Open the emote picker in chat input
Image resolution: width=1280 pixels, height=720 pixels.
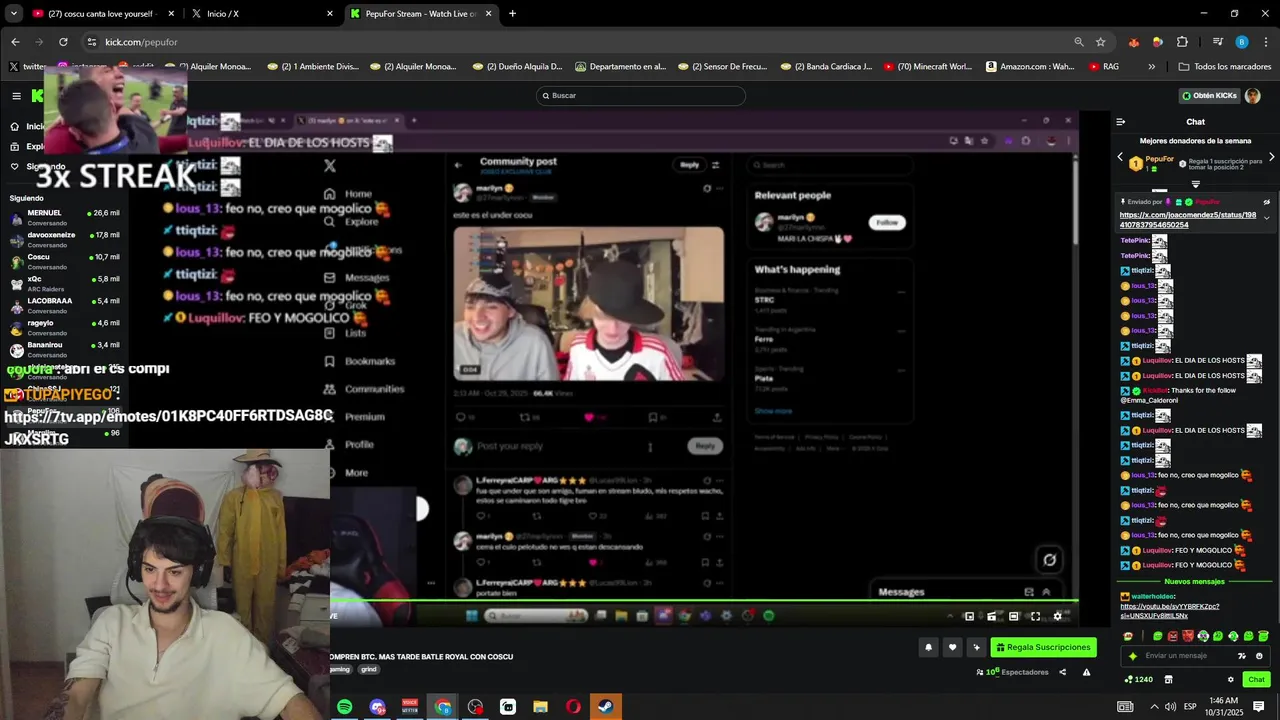click(1259, 656)
